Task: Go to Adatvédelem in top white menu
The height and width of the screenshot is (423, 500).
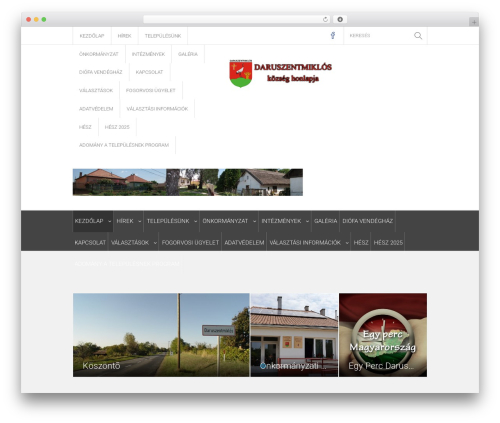Action: click(x=96, y=109)
